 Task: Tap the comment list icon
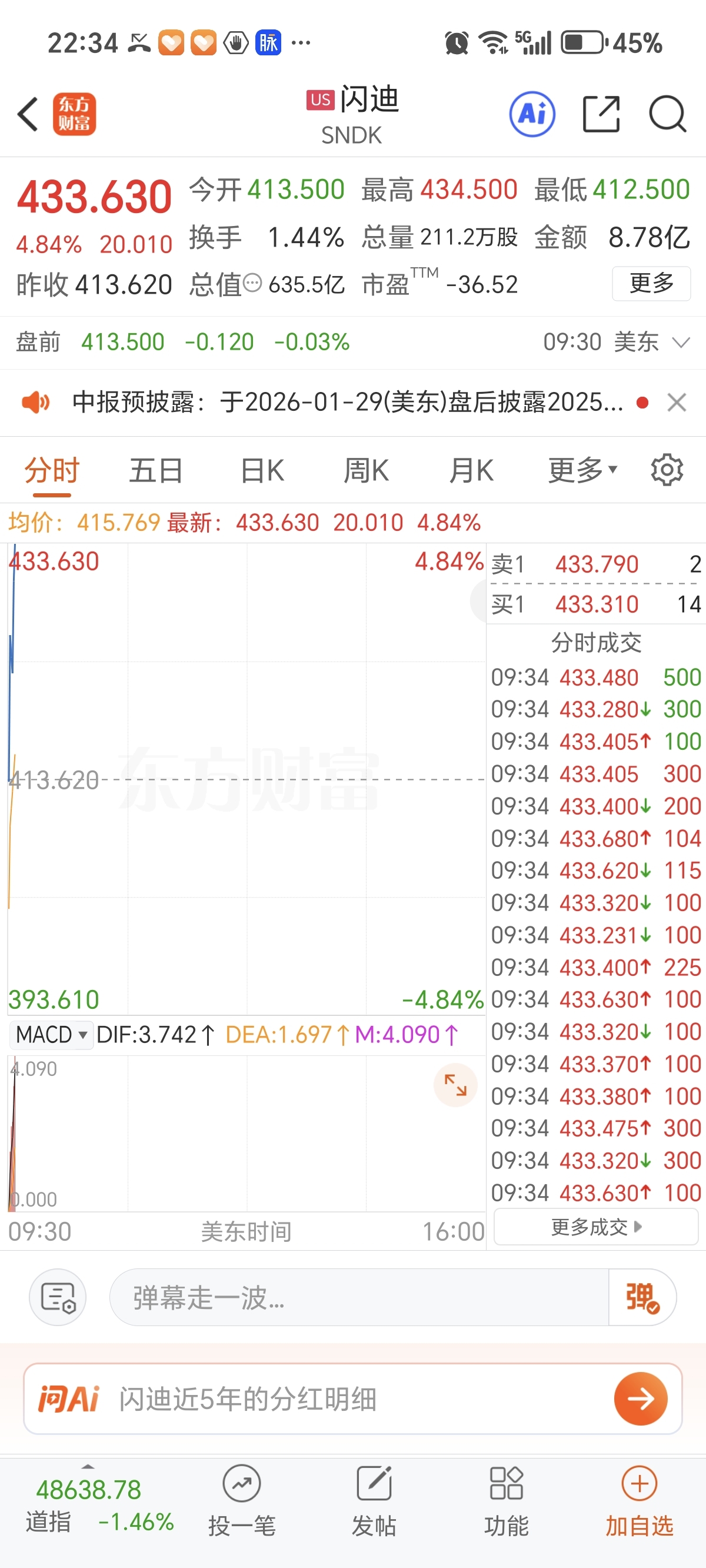point(58,1297)
